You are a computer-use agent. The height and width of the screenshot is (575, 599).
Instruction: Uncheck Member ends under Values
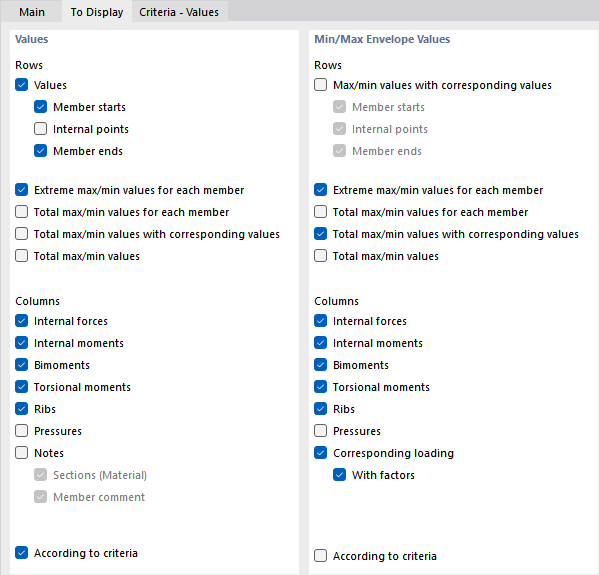click(x=40, y=151)
